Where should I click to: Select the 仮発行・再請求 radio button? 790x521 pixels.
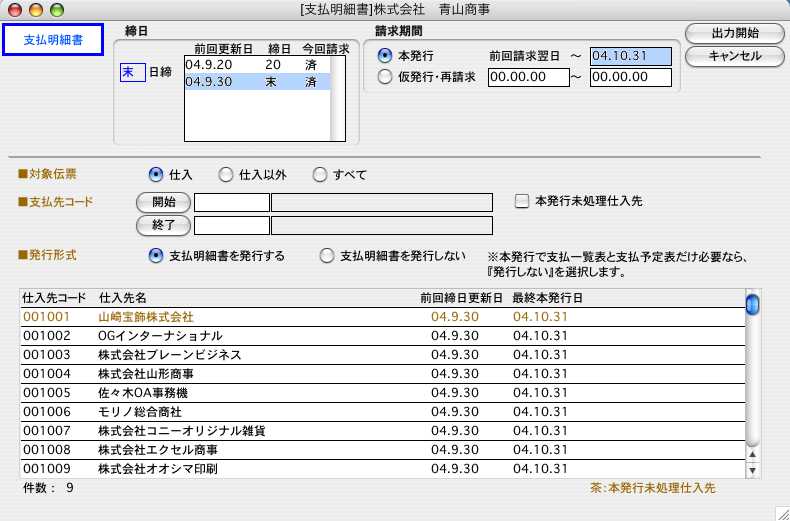[386, 77]
